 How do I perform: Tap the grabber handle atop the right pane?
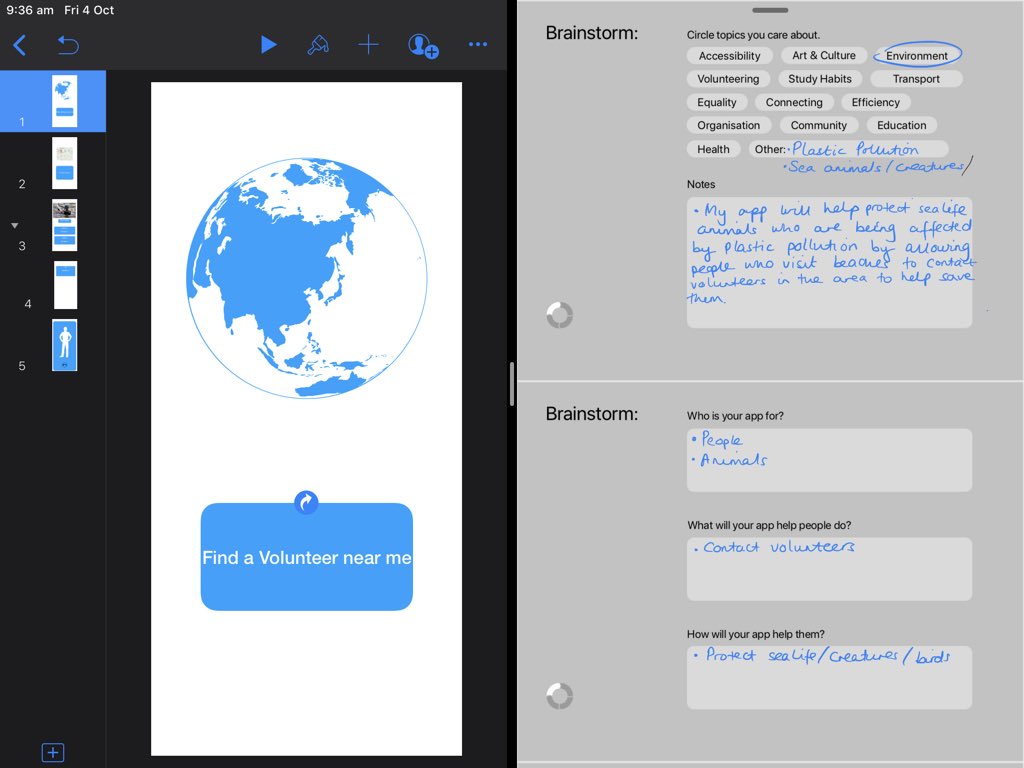pos(770,10)
